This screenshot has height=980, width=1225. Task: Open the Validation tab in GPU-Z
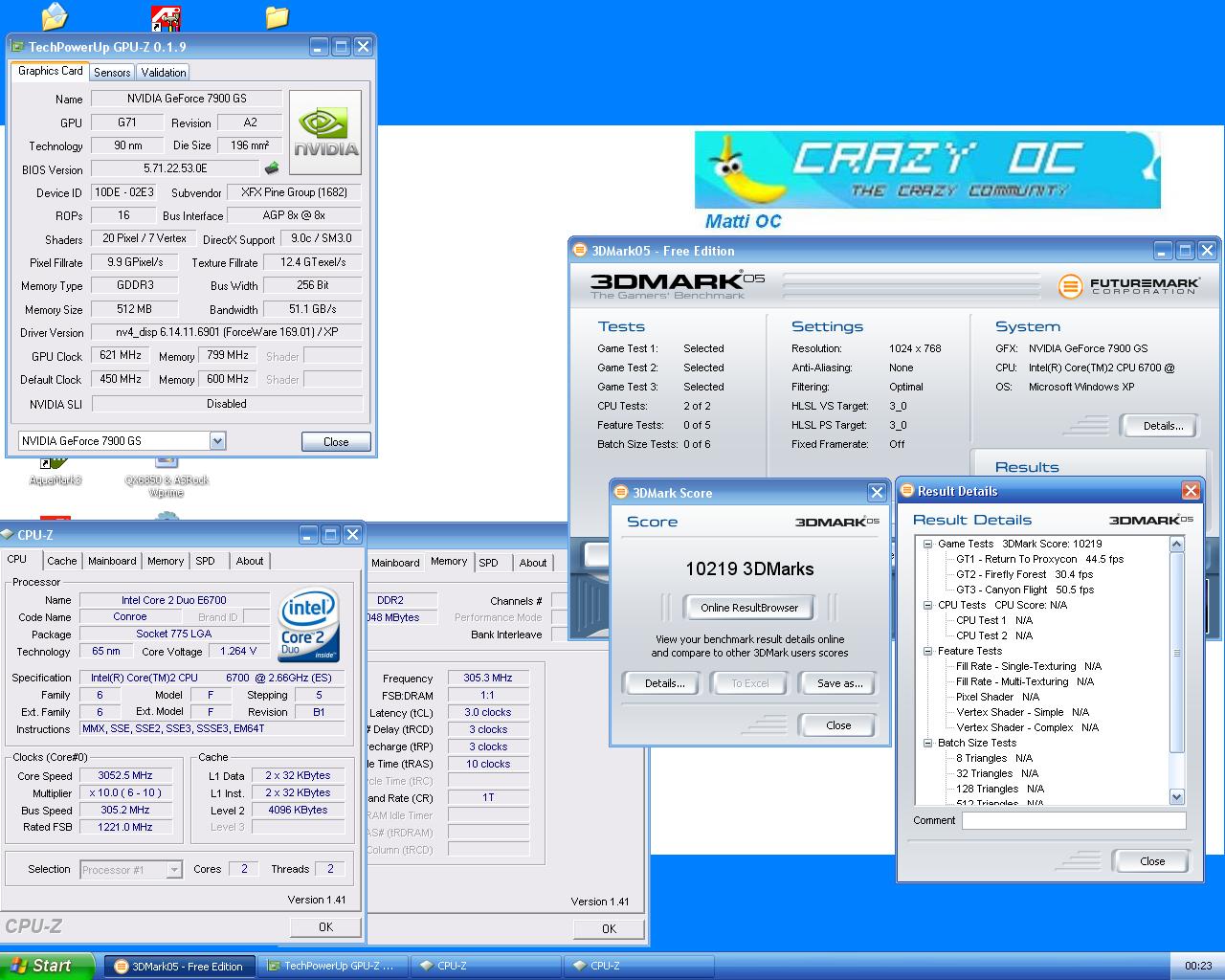point(164,73)
